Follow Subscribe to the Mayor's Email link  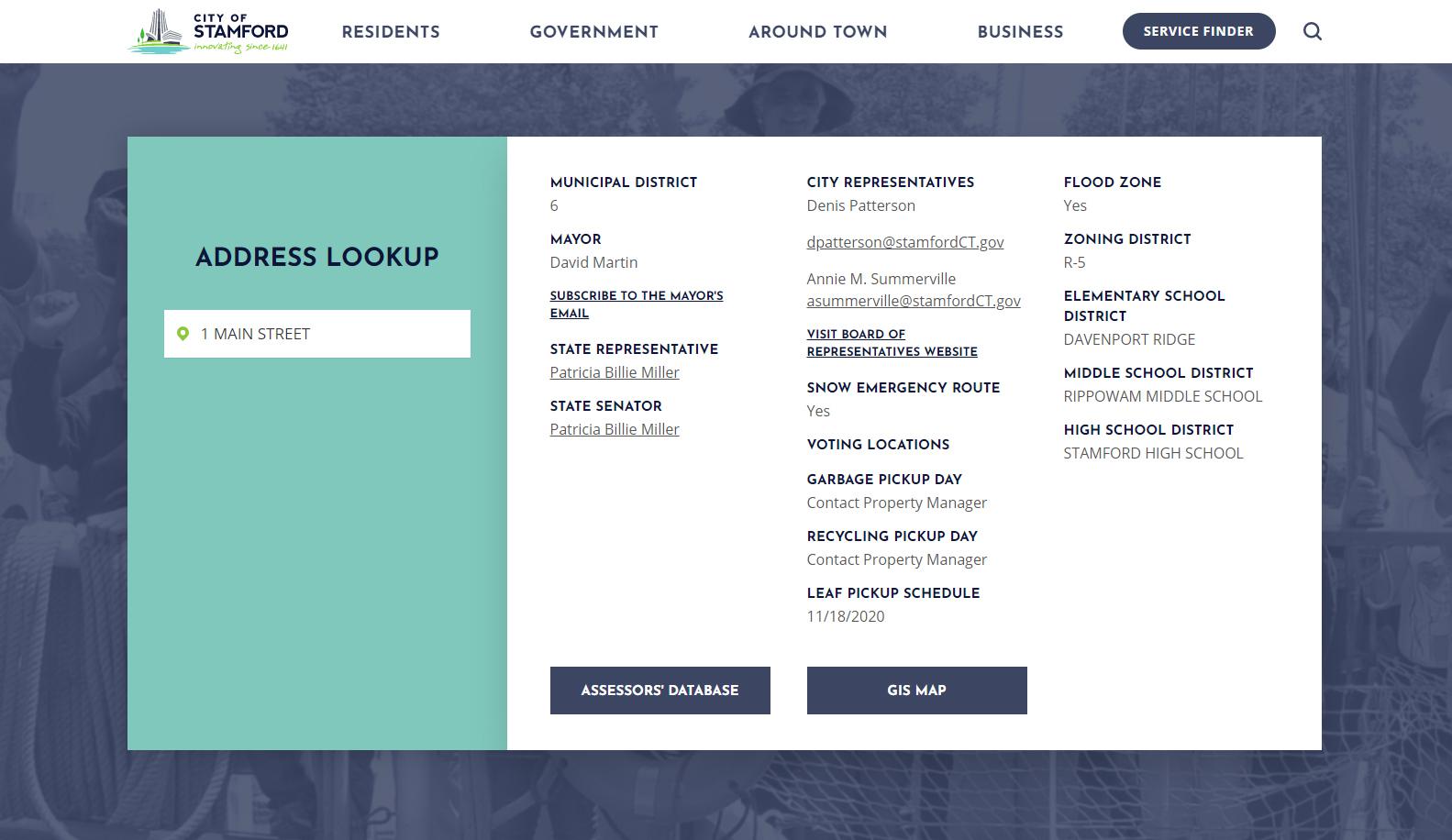(636, 304)
